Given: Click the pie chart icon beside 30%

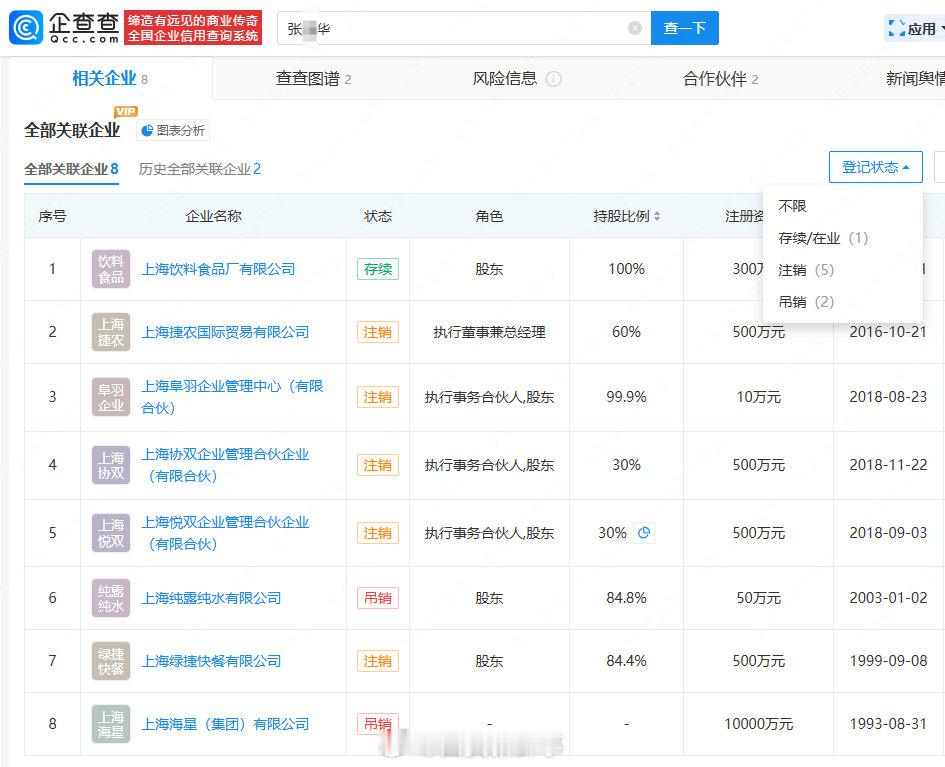Looking at the screenshot, I should (x=644, y=533).
